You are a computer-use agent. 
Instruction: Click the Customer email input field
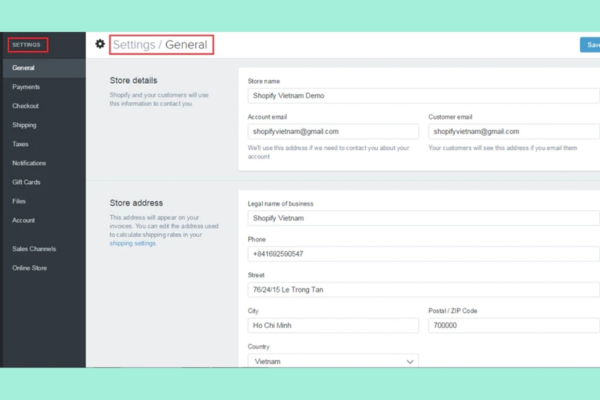(514, 131)
